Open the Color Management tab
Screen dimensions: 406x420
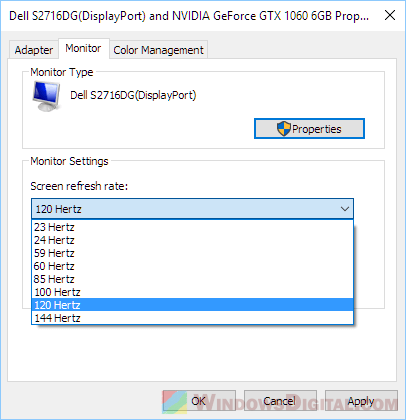158,50
